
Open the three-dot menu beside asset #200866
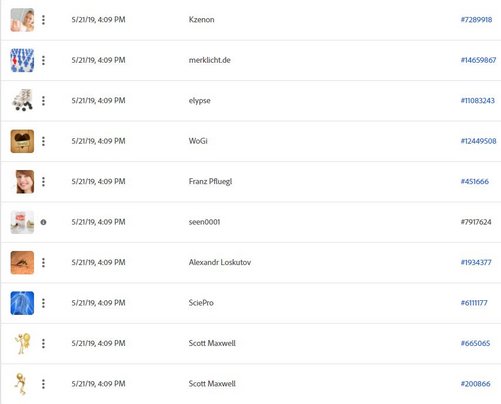click(x=43, y=384)
